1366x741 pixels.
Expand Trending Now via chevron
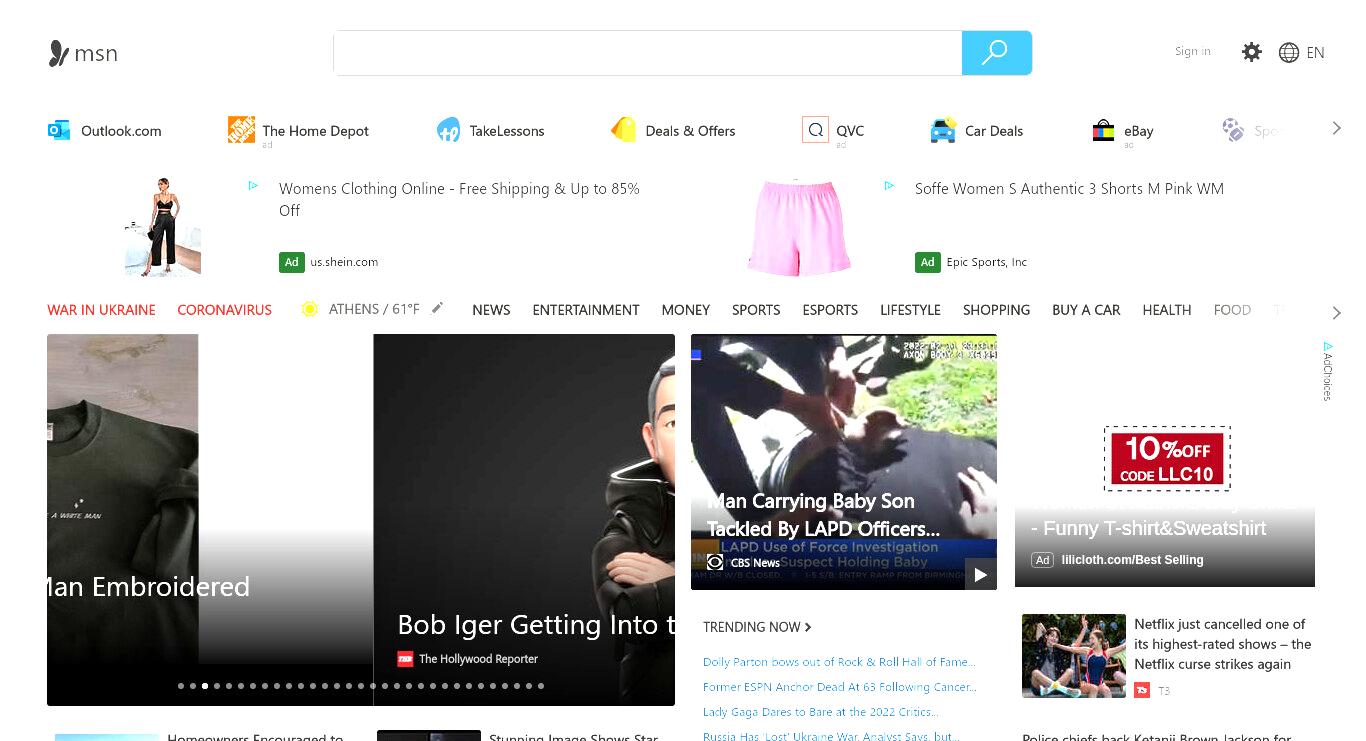808,627
